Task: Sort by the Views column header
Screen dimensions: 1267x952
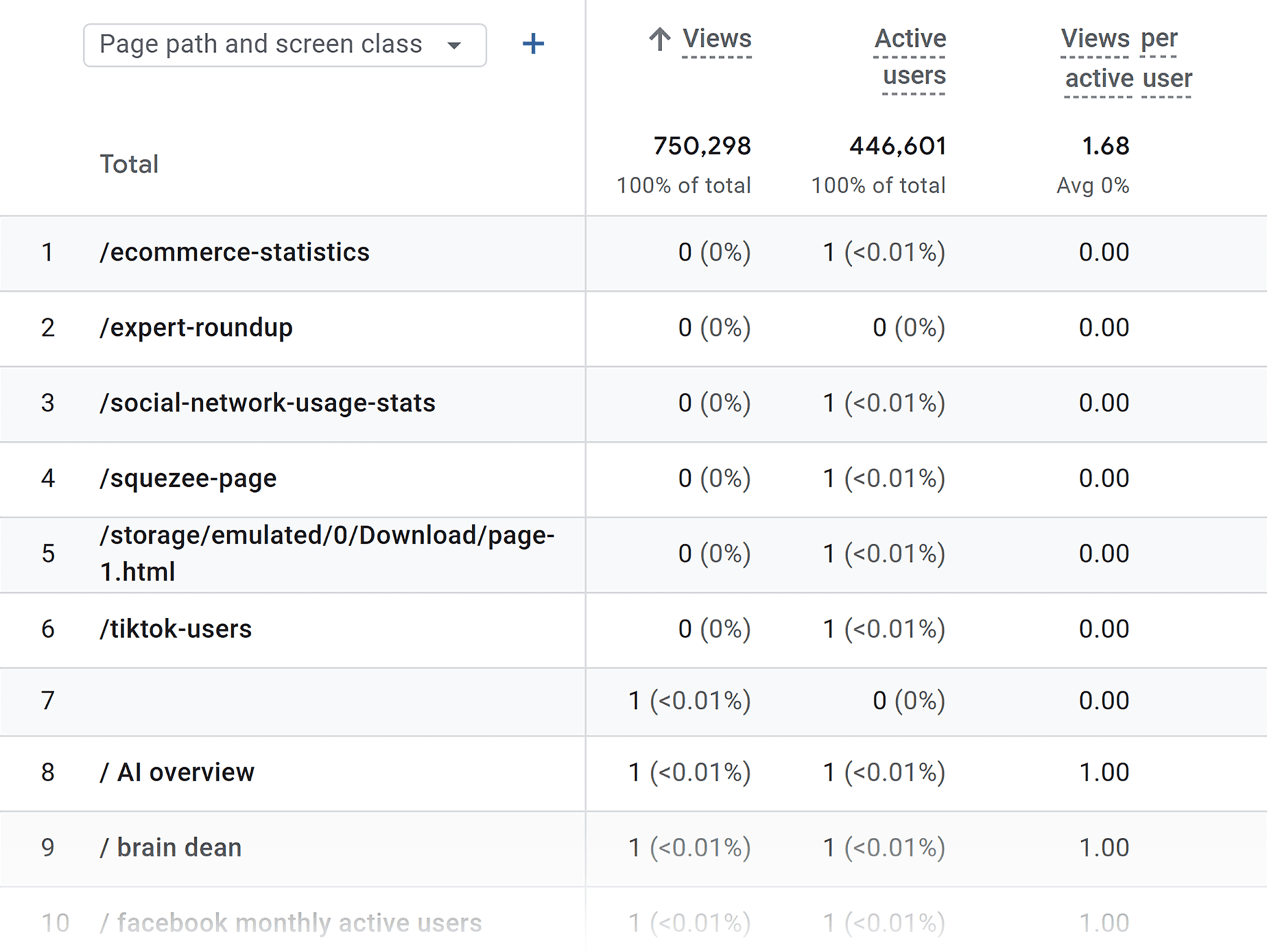Action: [x=717, y=39]
